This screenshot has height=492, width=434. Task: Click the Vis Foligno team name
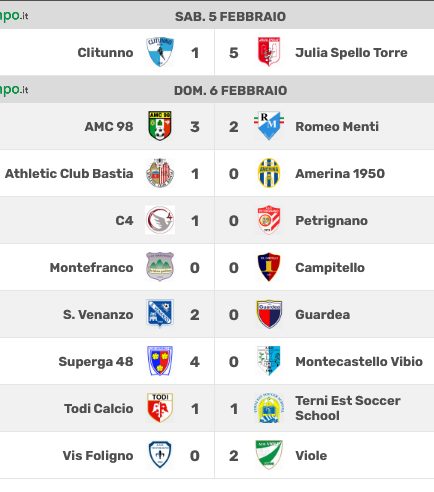98,456
